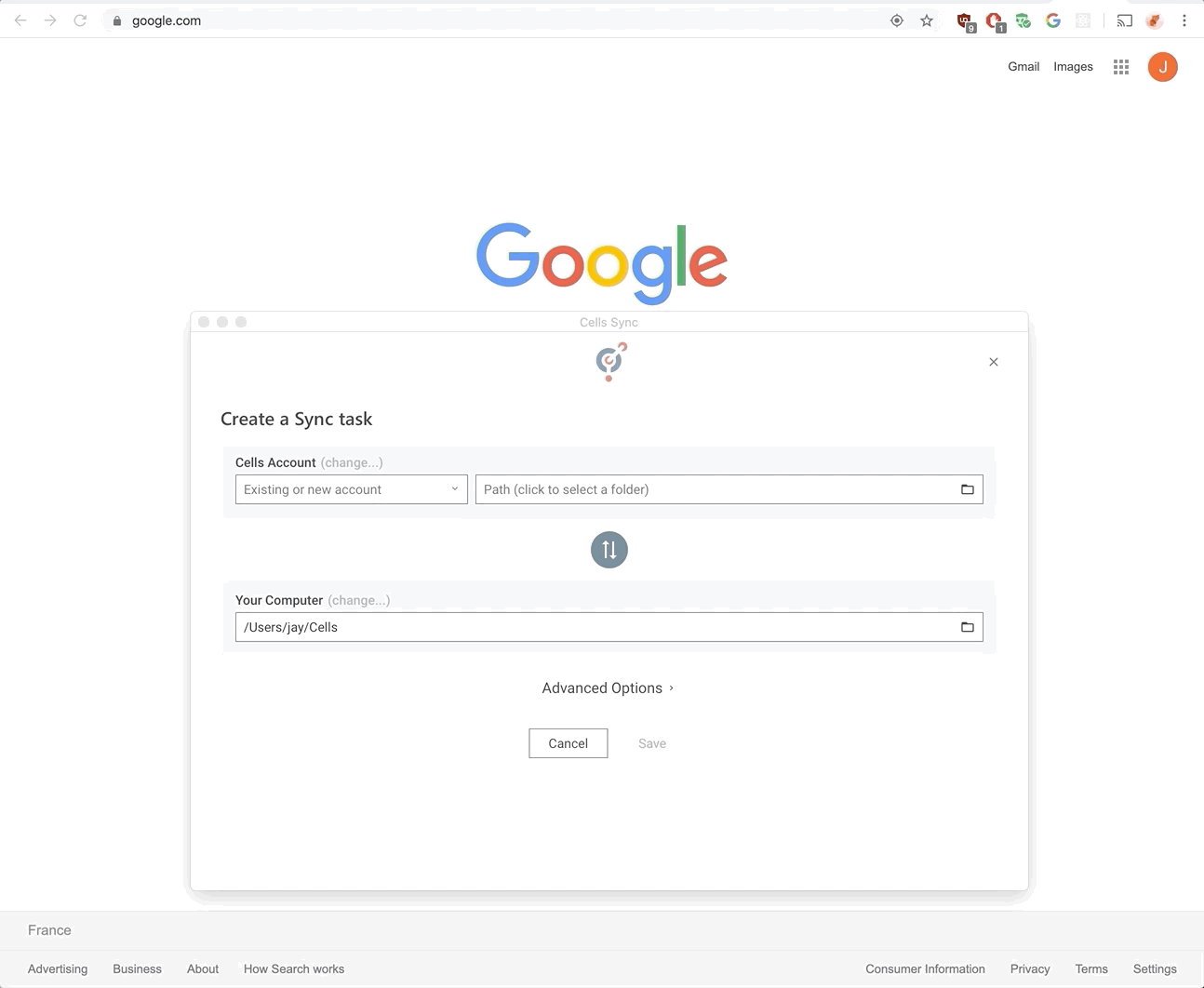Screen dimensions: 1204x988
Task: Open the Google account avatar J
Action: point(1163,67)
